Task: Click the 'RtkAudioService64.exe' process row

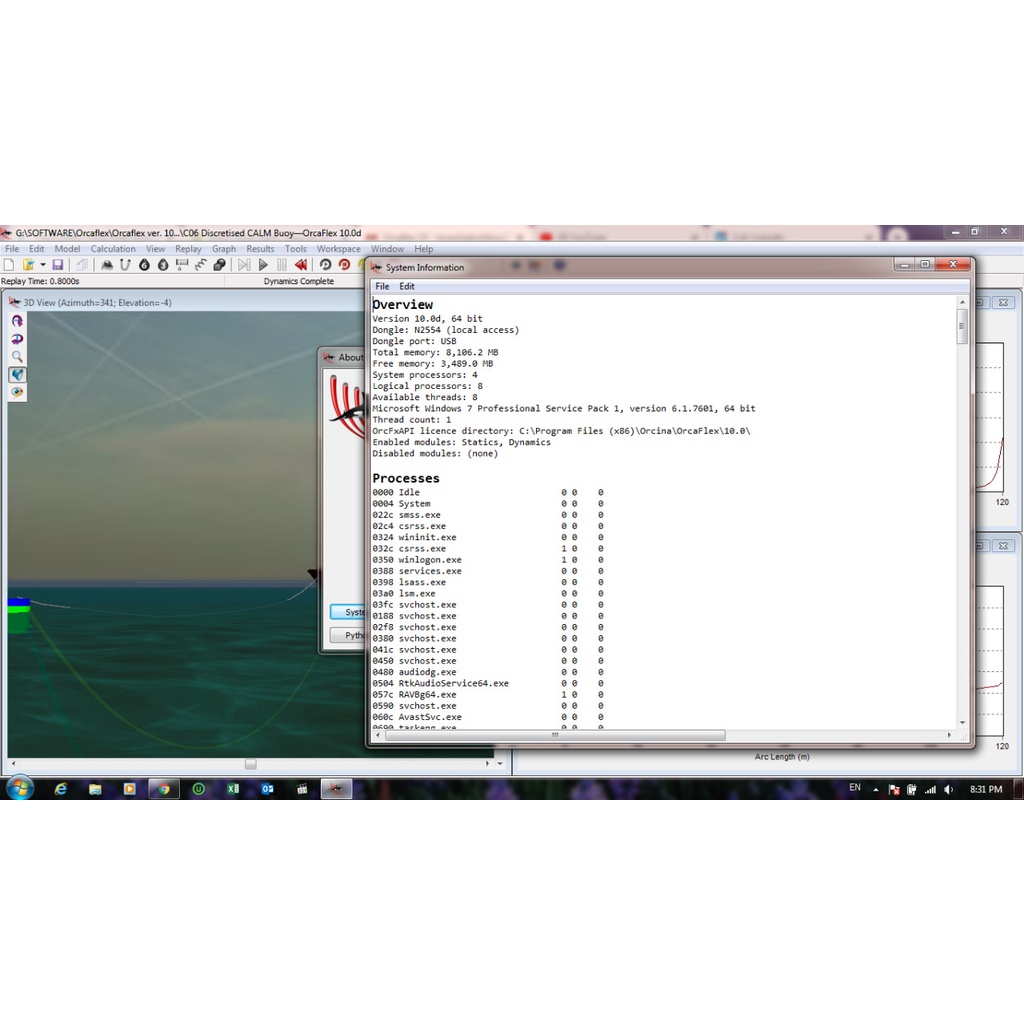Action: tap(488, 683)
